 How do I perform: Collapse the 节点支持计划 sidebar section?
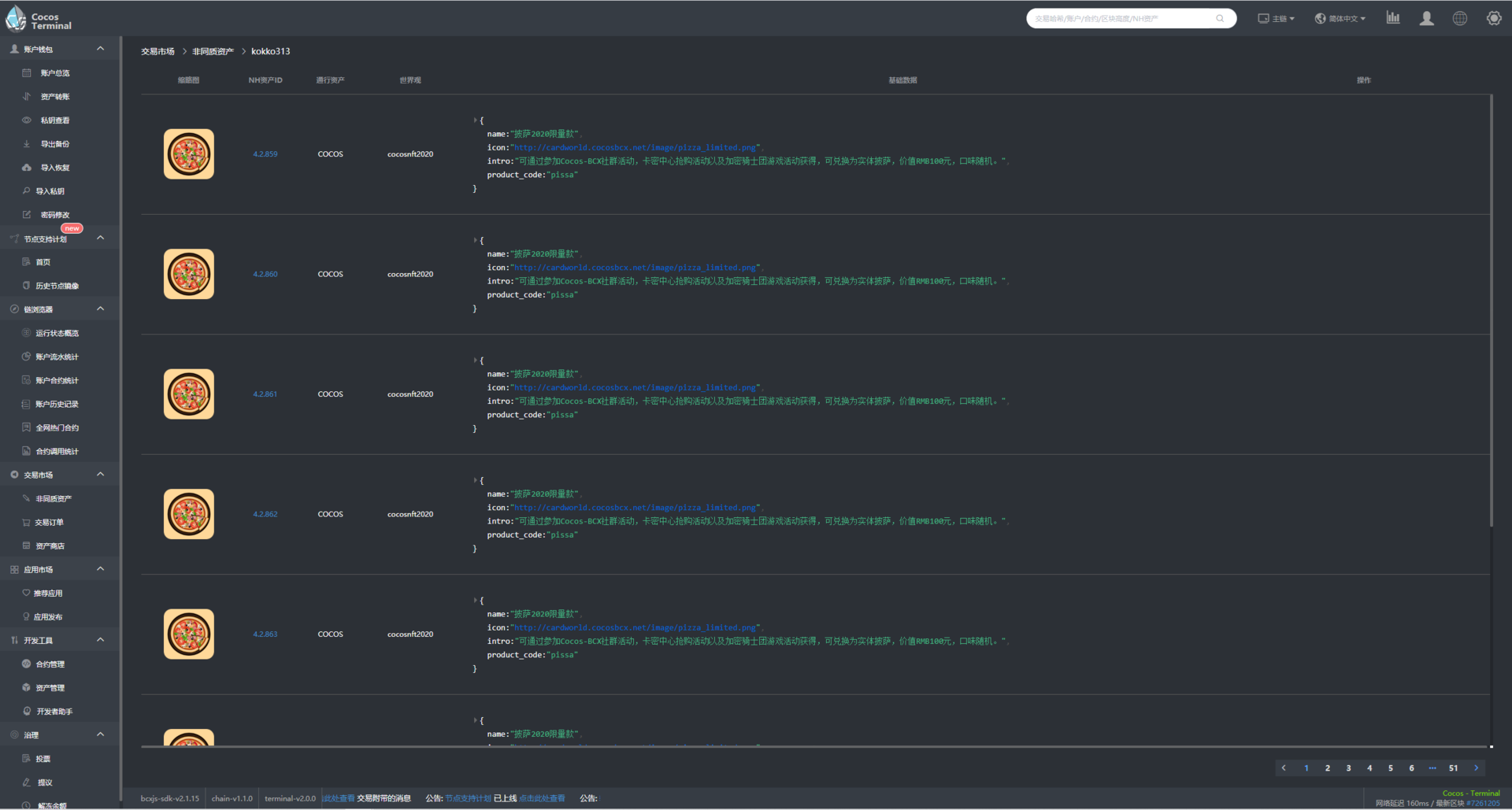click(100, 238)
